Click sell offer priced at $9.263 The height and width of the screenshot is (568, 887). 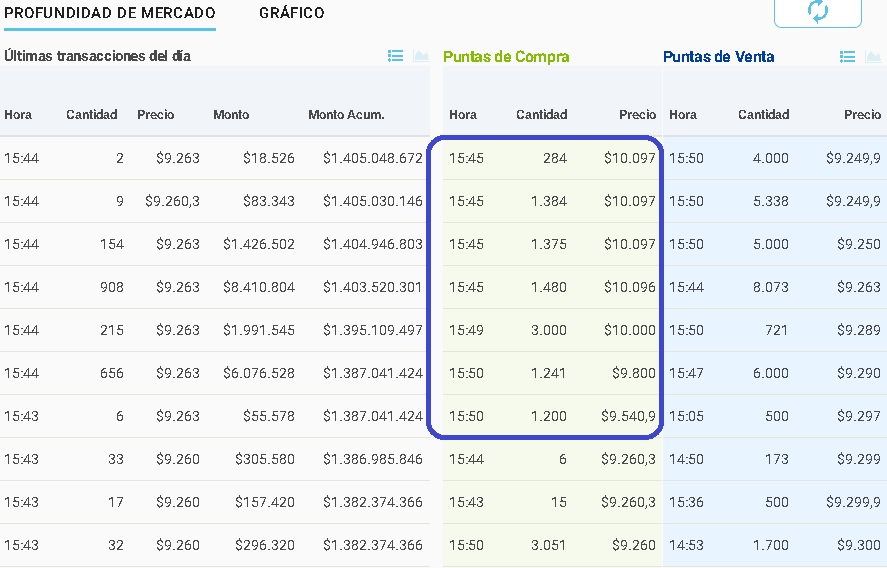point(774,287)
